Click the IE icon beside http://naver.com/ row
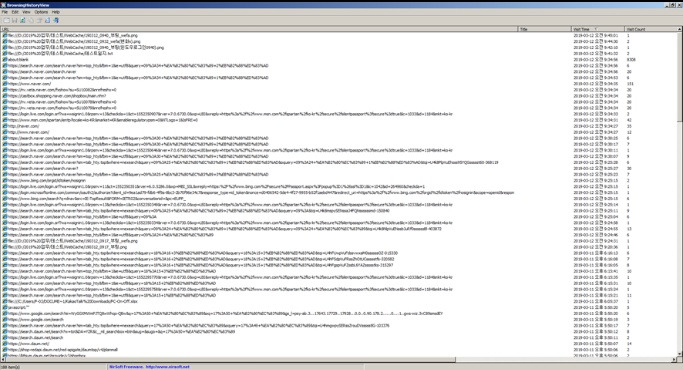The height and width of the screenshot is (370, 683). coord(5,126)
